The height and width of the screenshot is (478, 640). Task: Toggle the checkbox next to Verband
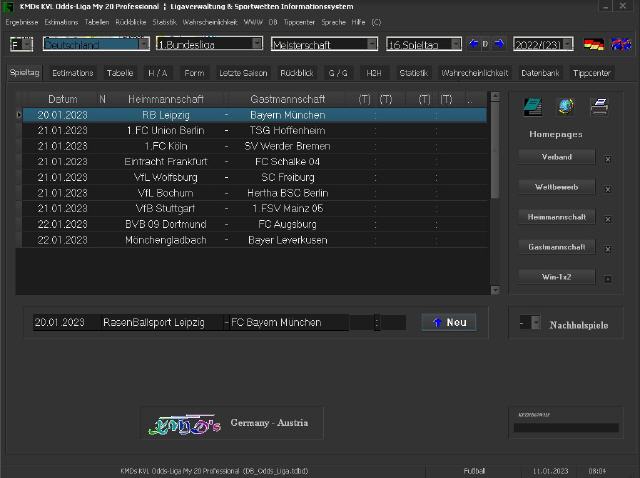pos(608,159)
